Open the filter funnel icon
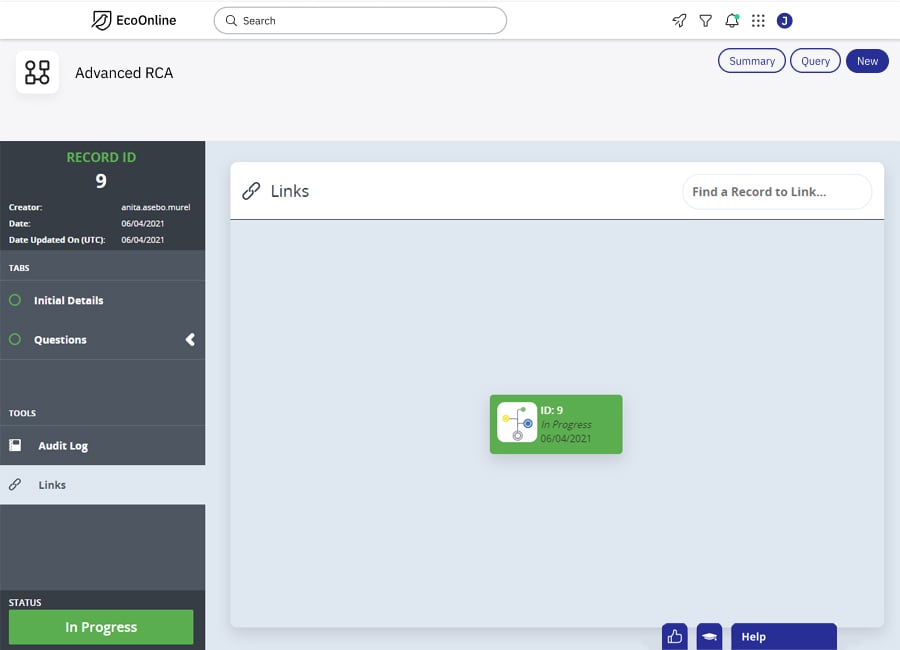Viewport: 900px width, 650px height. (705, 21)
